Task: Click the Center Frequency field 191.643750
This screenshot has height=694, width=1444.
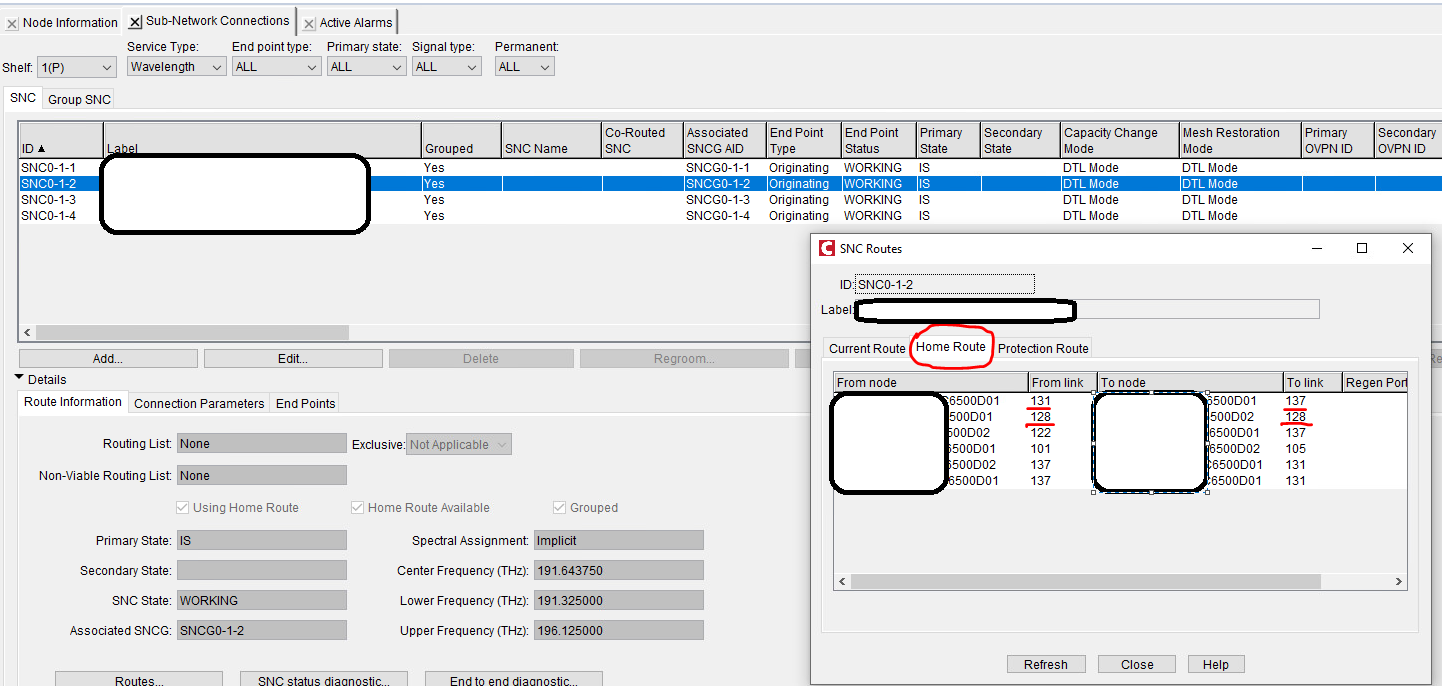Action: (x=619, y=571)
